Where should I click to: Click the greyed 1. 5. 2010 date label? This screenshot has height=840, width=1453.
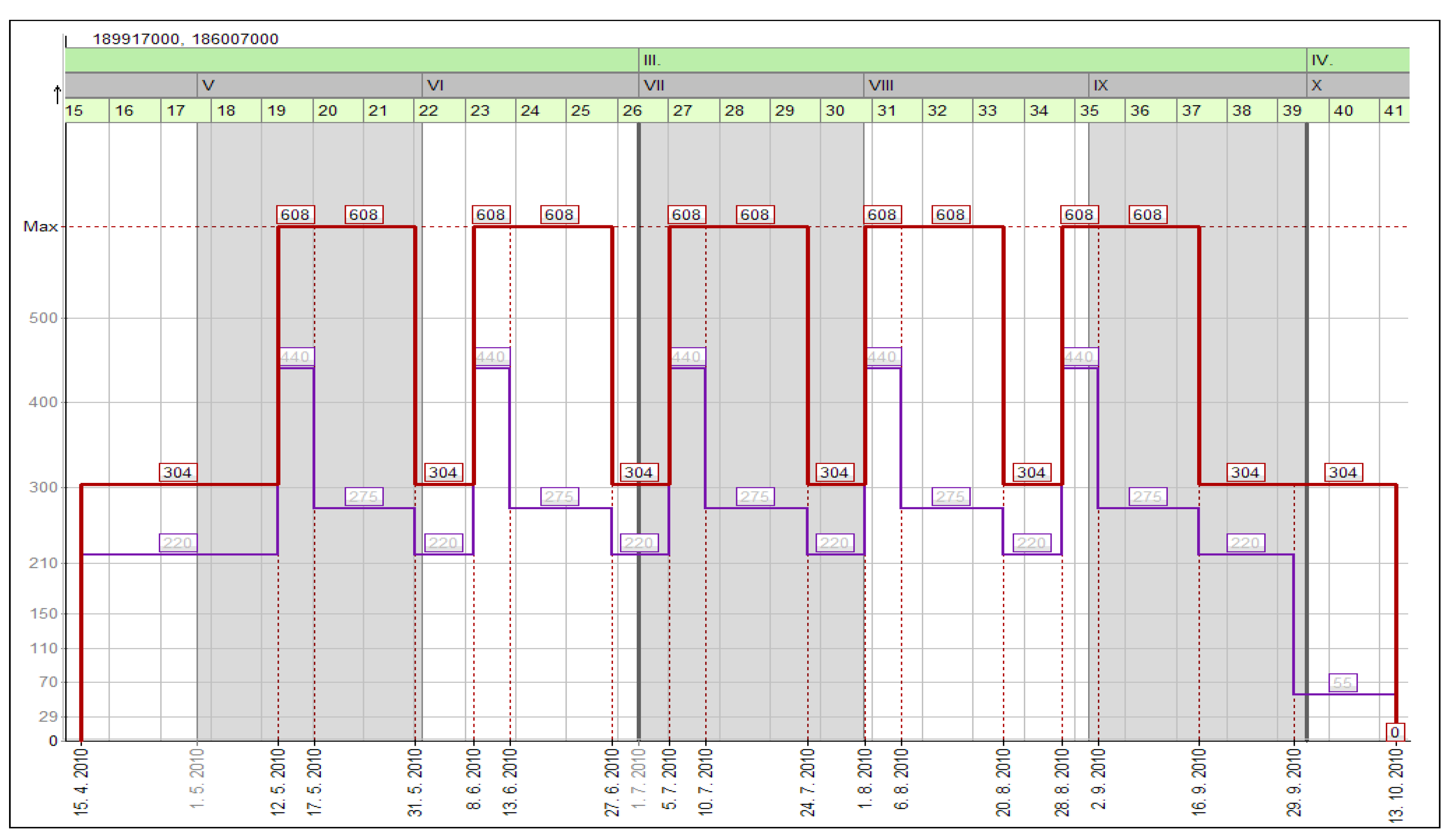[197, 778]
